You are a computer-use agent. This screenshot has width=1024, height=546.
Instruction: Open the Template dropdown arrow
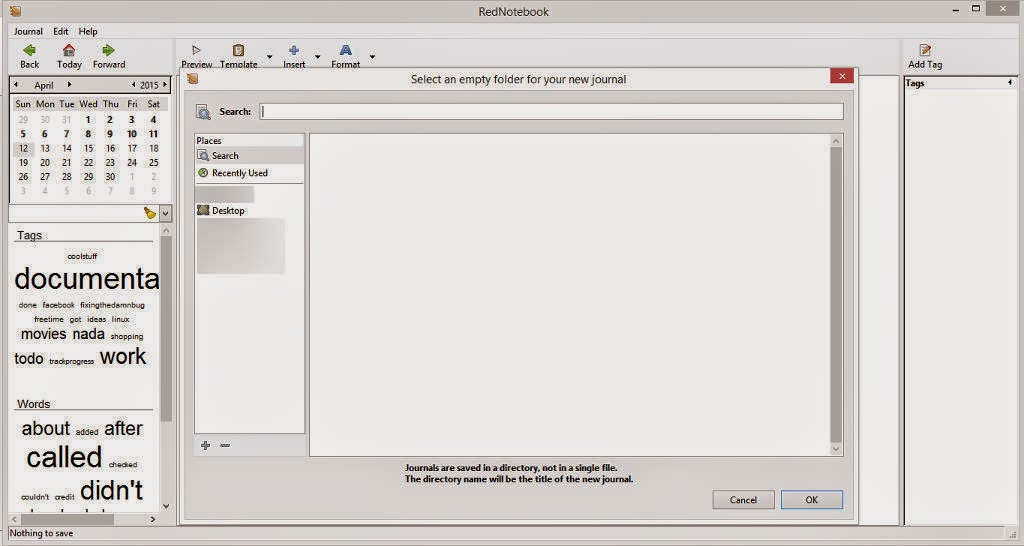point(269,57)
